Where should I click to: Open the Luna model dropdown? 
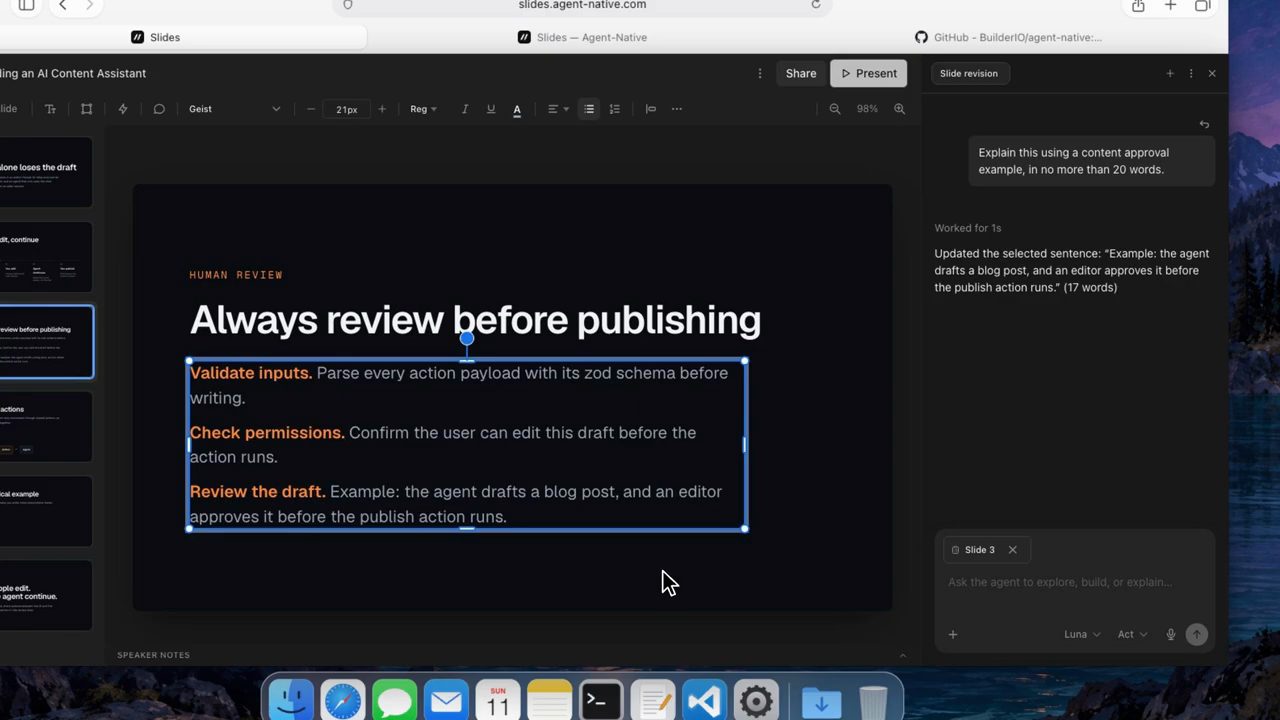pyautogui.click(x=1082, y=634)
